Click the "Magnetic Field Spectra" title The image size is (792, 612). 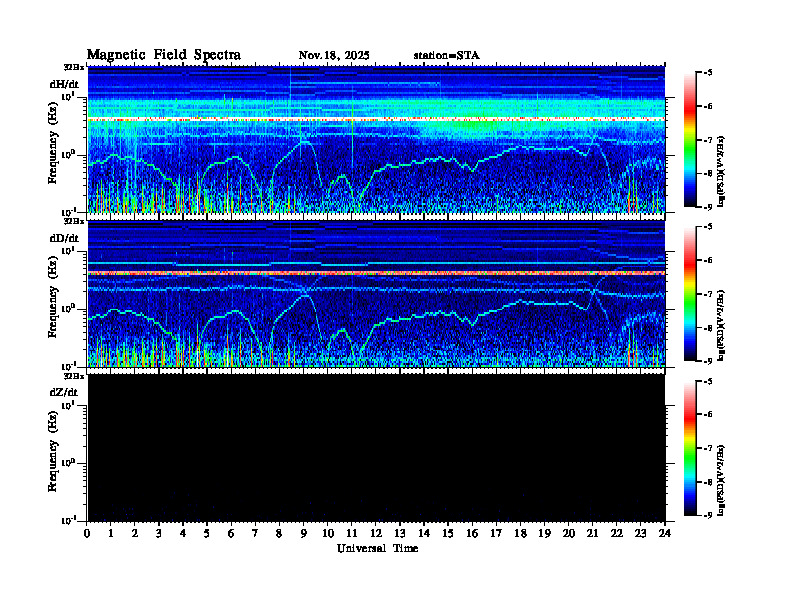pos(164,55)
